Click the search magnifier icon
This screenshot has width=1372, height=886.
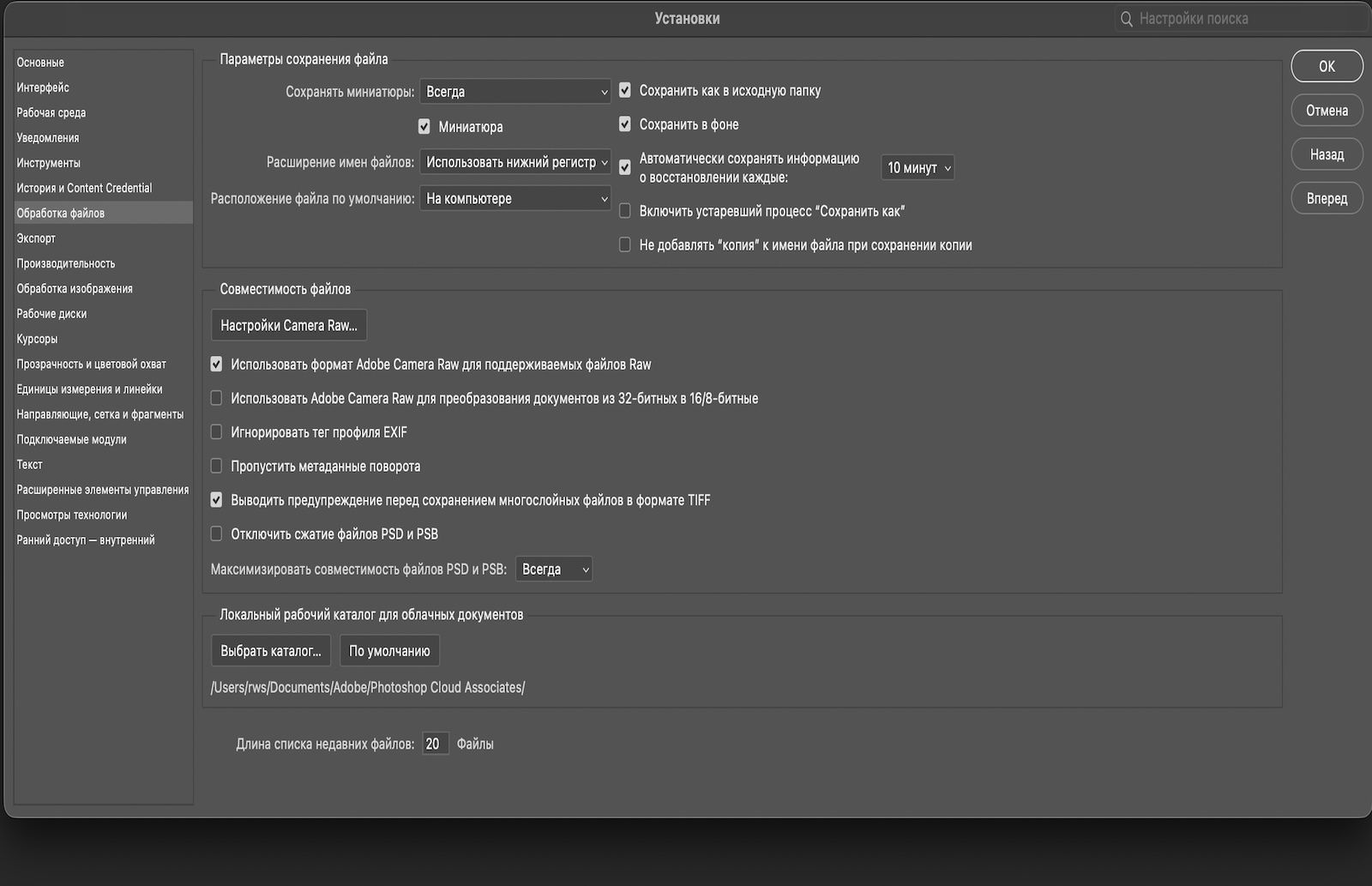coord(1126,18)
